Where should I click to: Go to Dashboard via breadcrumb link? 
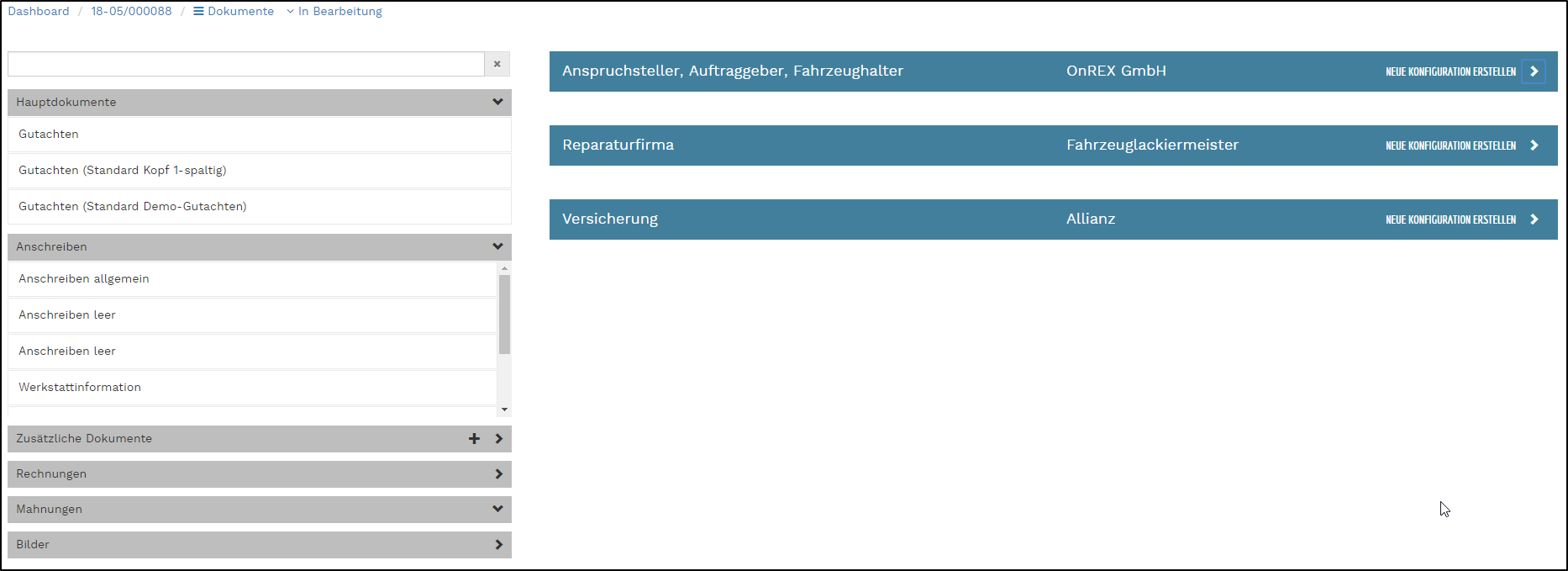point(39,12)
